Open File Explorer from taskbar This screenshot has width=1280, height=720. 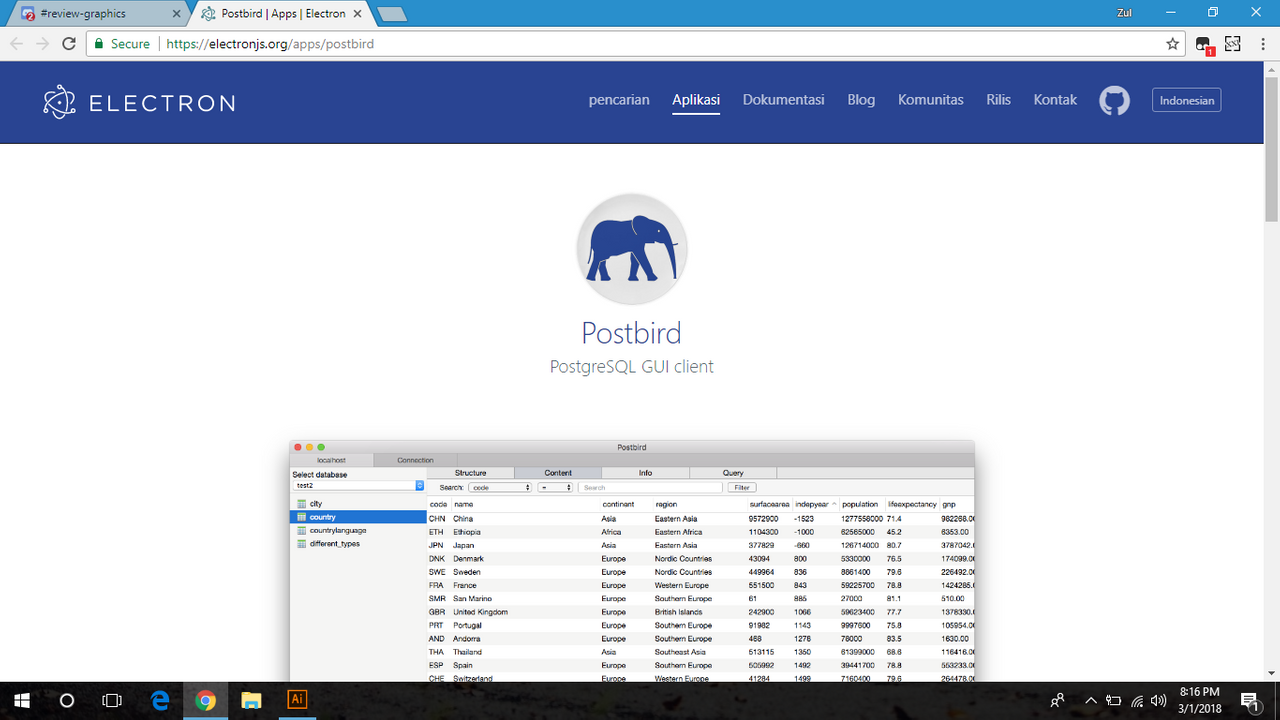coord(251,700)
